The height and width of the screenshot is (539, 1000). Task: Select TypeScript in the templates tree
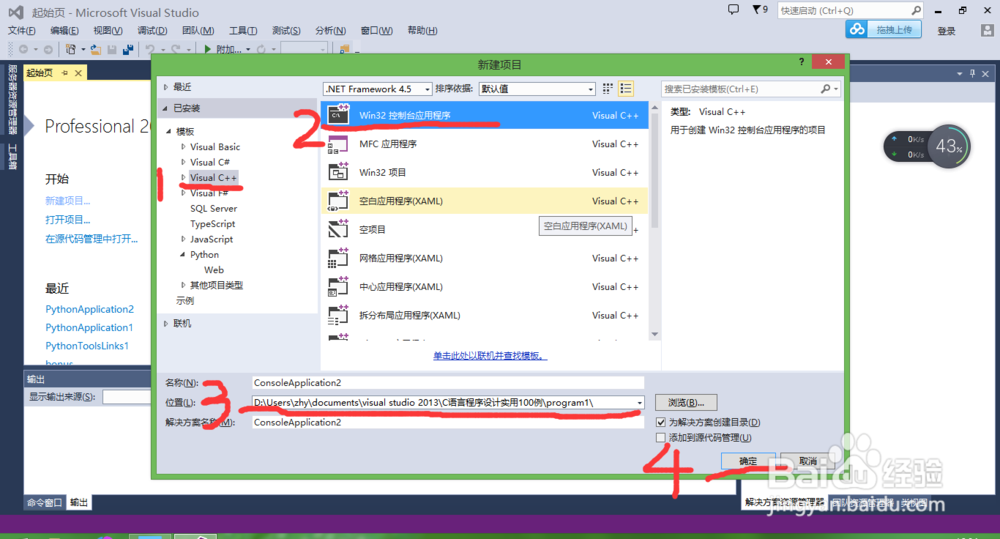click(x=212, y=223)
